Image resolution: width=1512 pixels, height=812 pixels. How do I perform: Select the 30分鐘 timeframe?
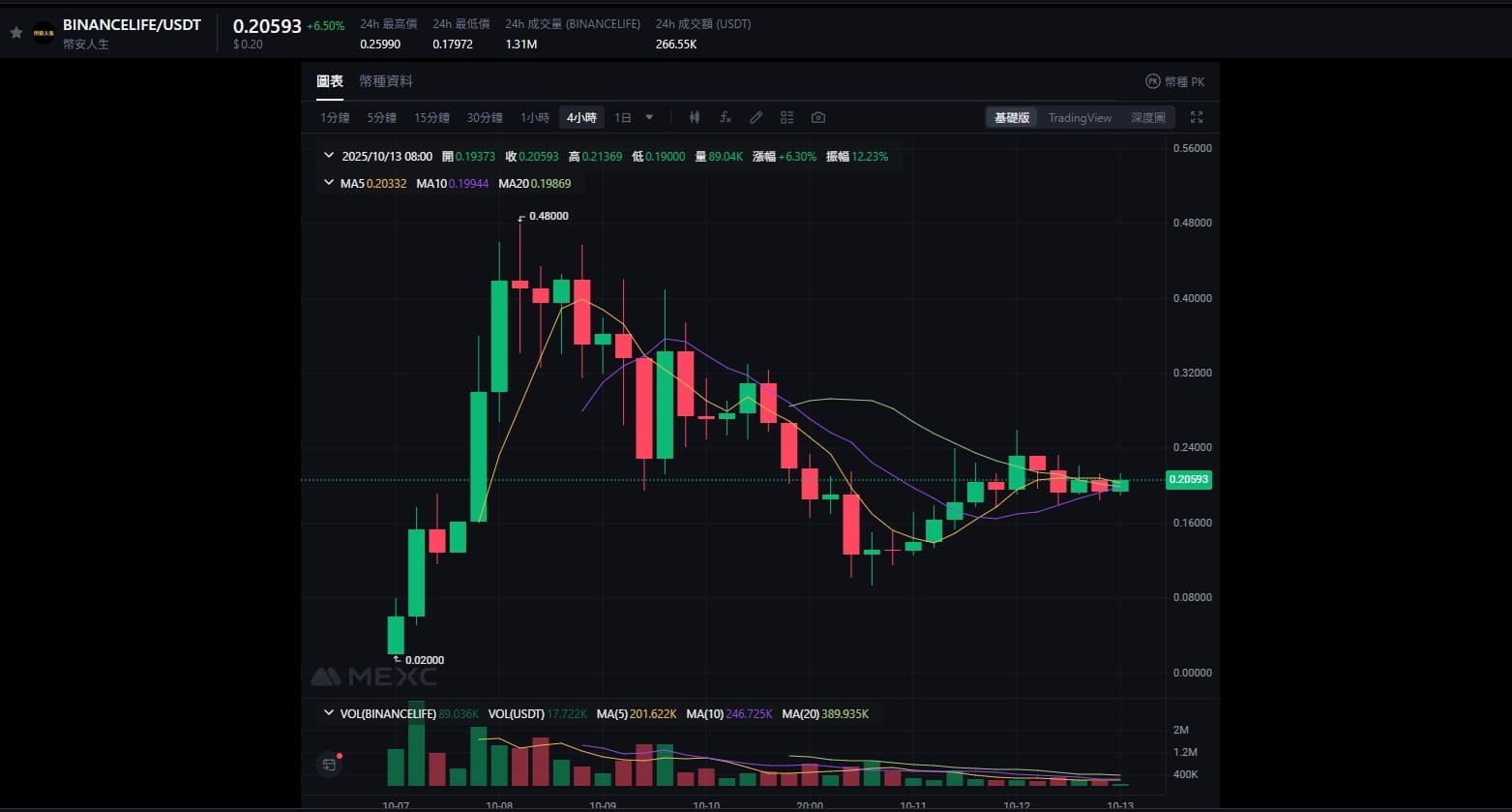pos(485,117)
